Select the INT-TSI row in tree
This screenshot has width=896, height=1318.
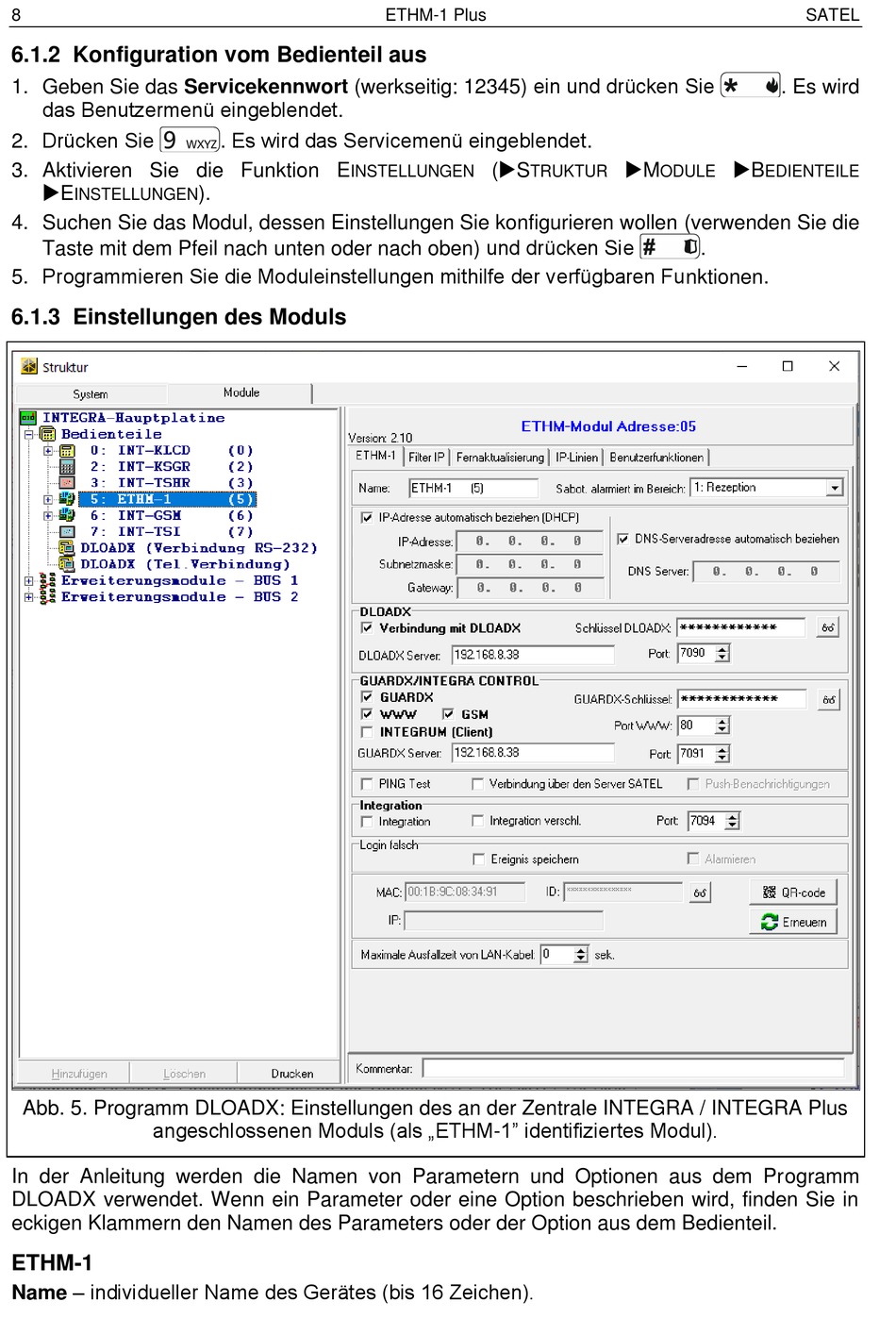171,531
